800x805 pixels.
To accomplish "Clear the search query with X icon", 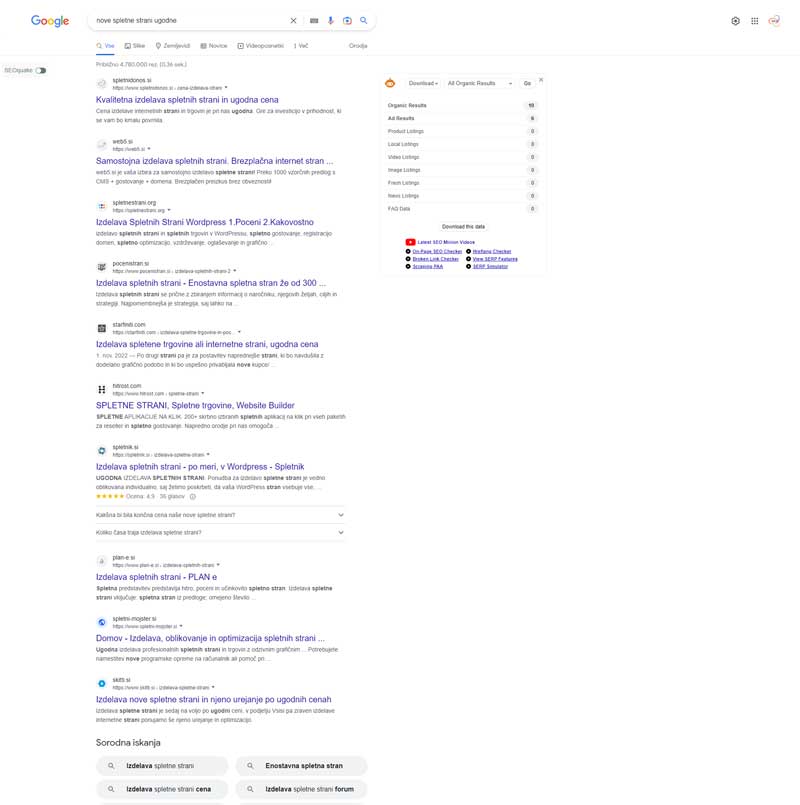I will [293, 21].
